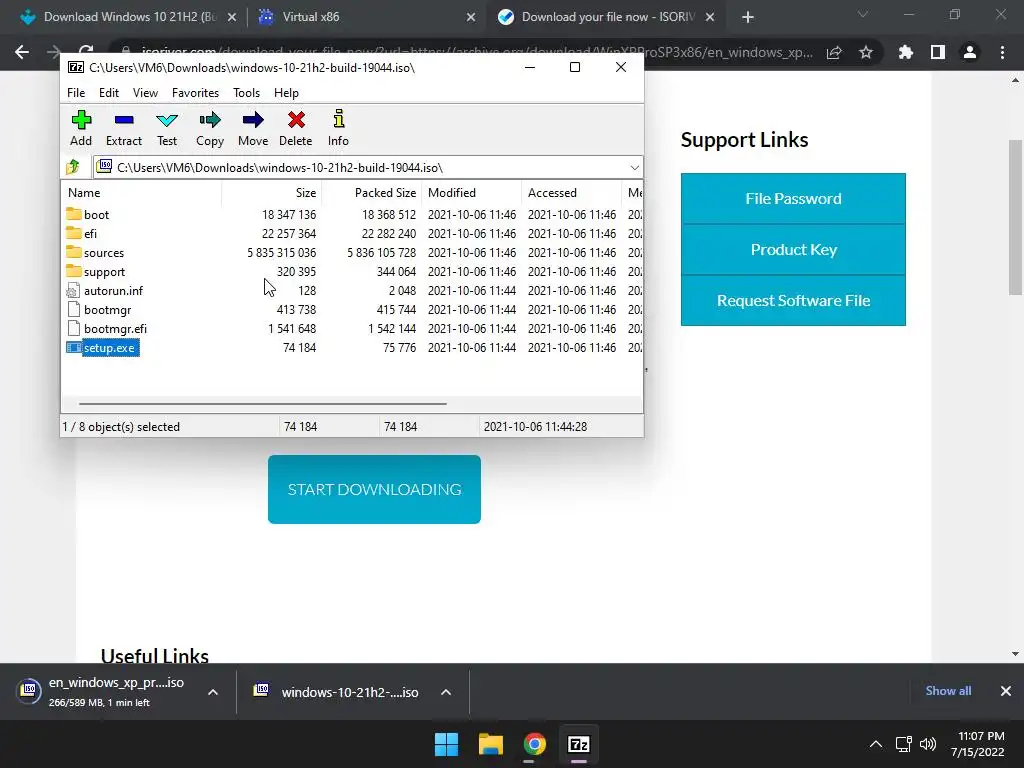The width and height of the screenshot is (1024, 768).
Task: Click the File Password link
Action: tap(793, 199)
